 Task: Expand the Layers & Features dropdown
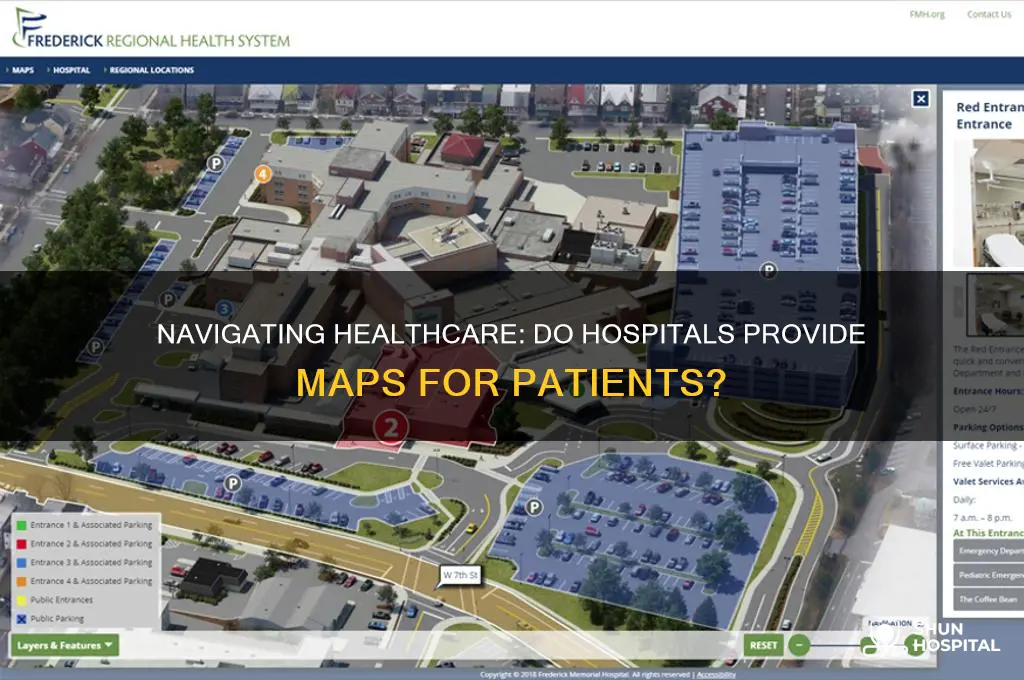coord(65,645)
